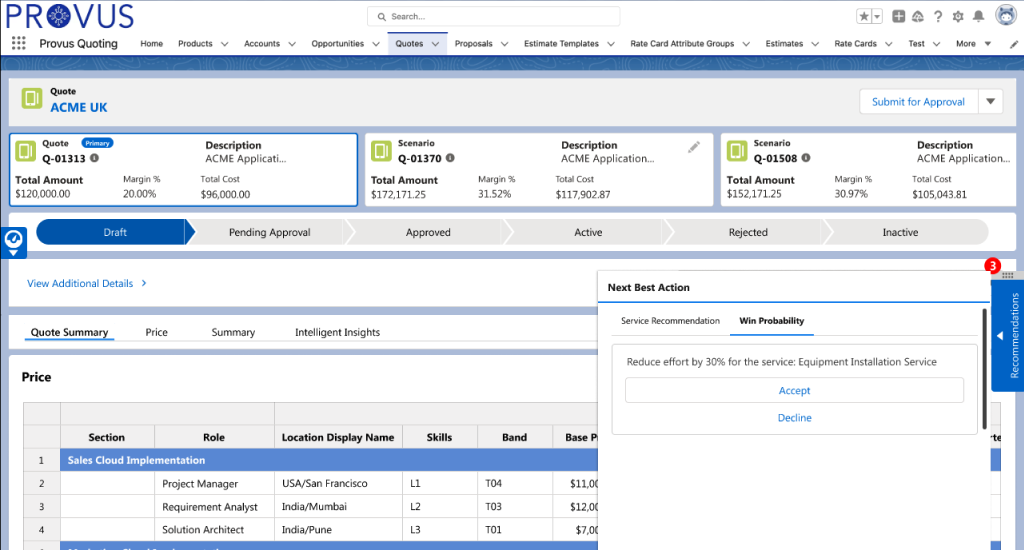The height and width of the screenshot is (550, 1024).
Task: Select the Active path stage
Action: click(588, 232)
